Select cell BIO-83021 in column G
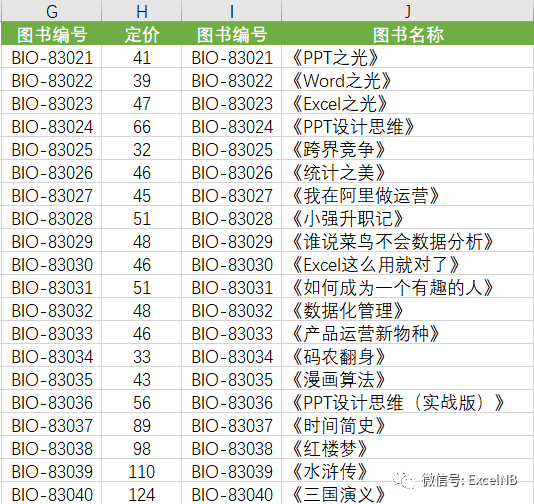This screenshot has width=534, height=504. [x=51, y=57]
